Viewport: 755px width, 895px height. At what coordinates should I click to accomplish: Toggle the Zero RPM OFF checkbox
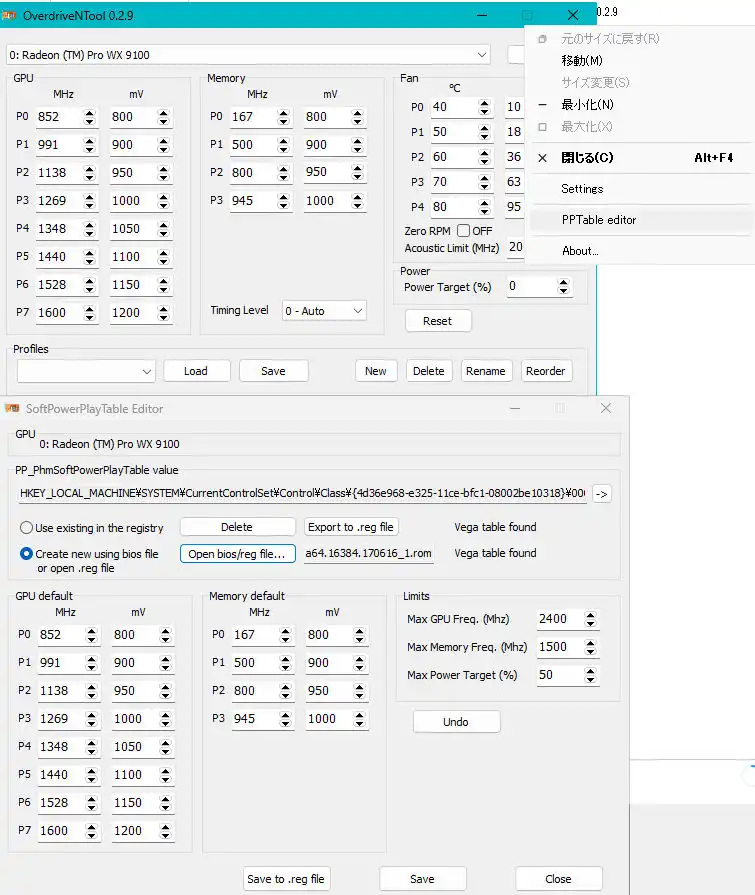(x=463, y=231)
